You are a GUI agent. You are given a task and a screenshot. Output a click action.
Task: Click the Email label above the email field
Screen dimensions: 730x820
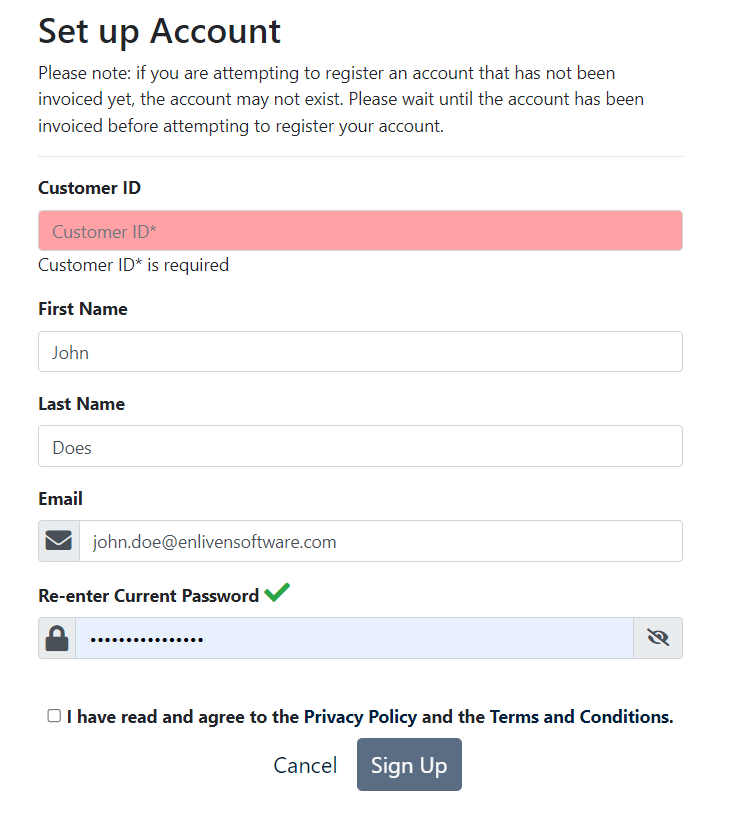(x=60, y=498)
